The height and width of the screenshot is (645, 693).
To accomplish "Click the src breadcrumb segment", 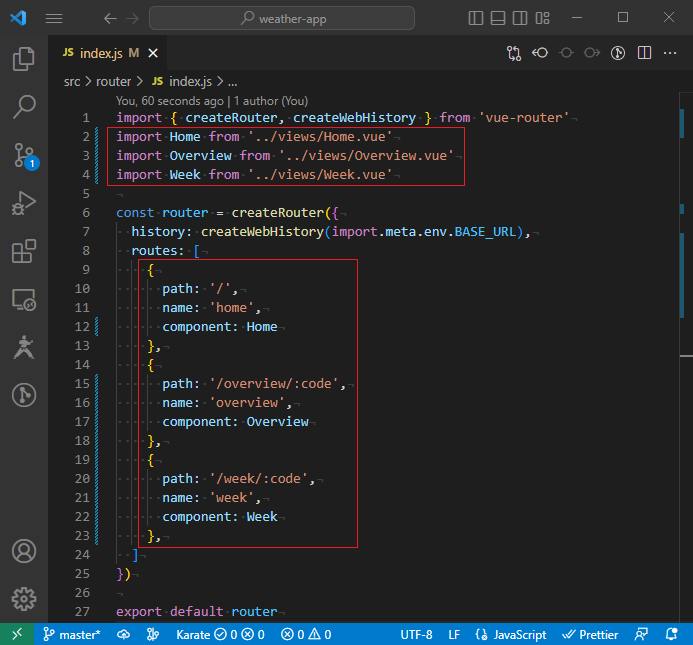I will tap(72, 82).
